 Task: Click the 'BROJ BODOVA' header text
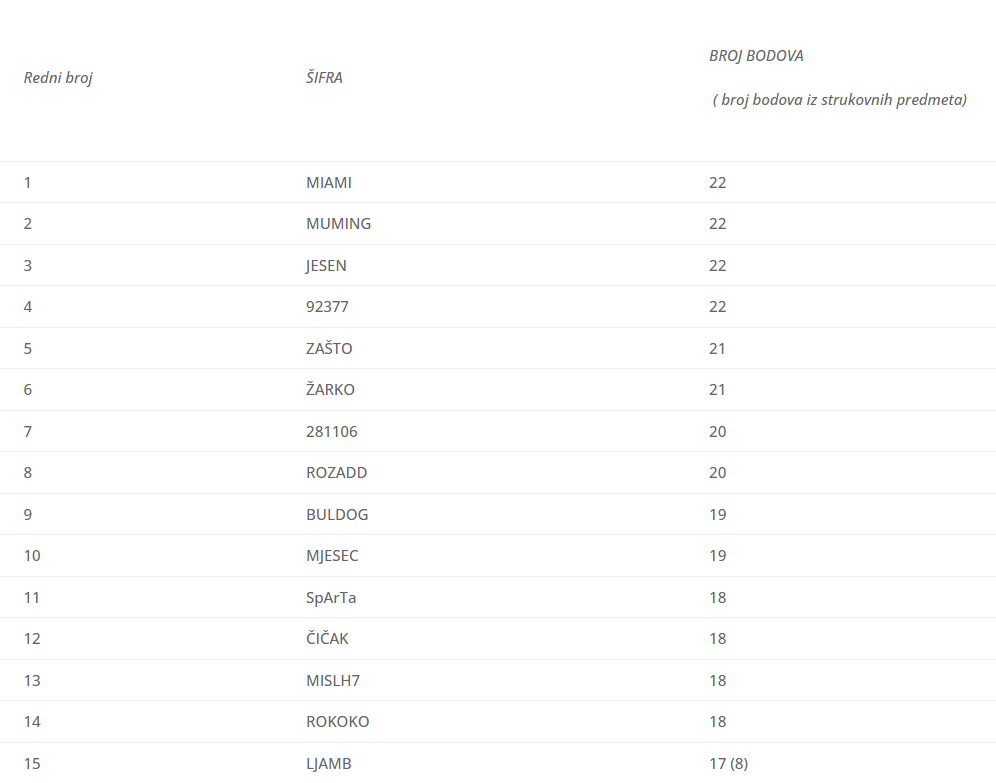coord(756,56)
